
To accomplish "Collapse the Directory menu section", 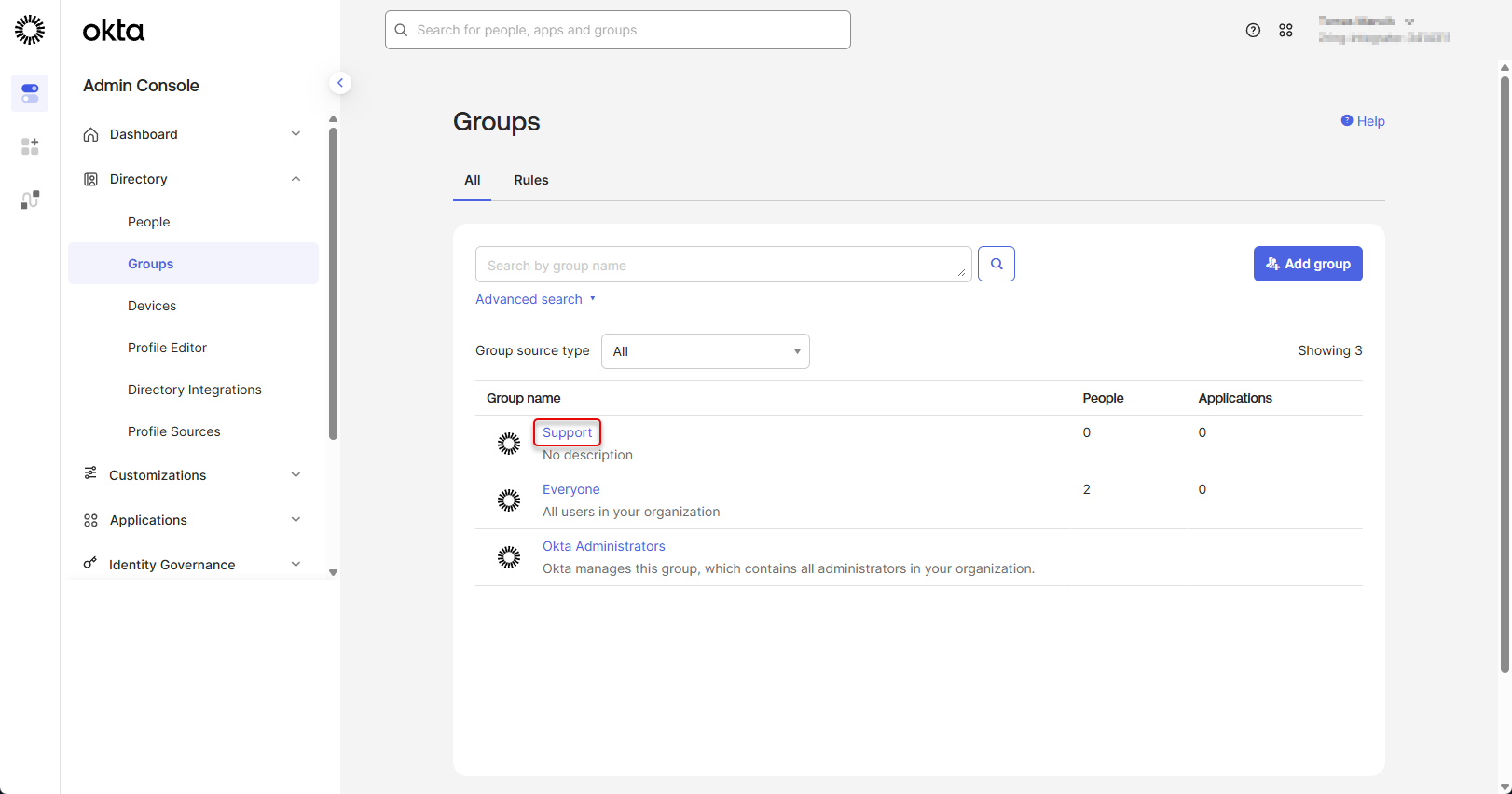I will (x=296, y=179).
